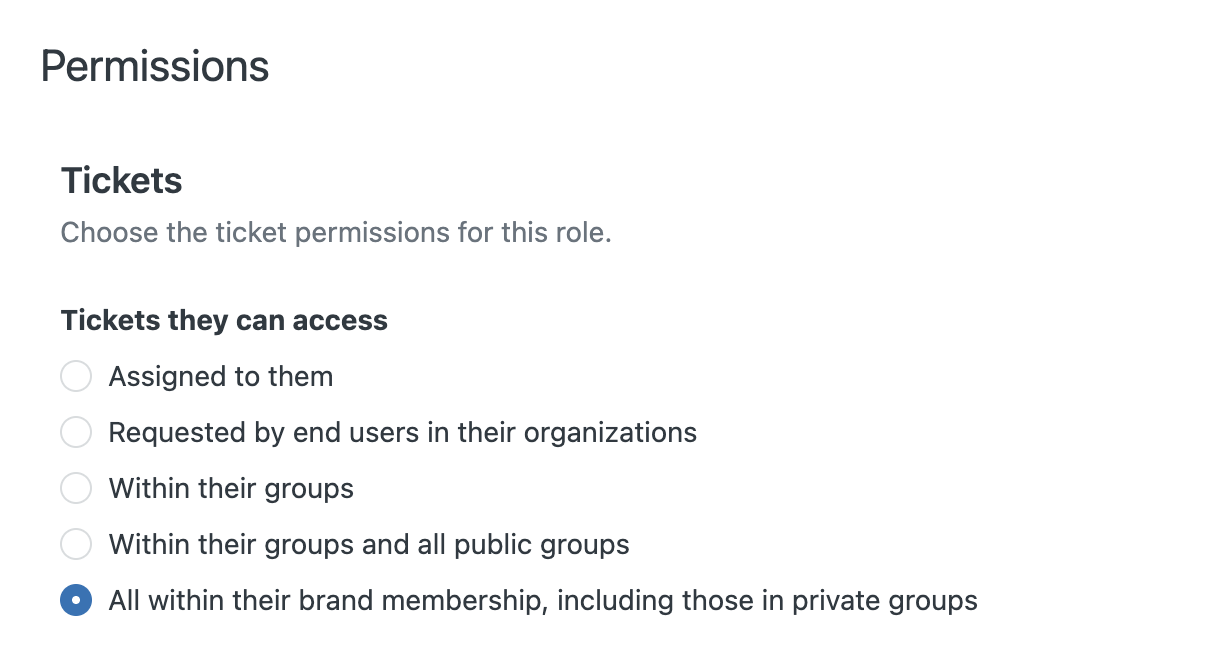The width and height of the screenshot is (1222, 658).
Task: Click the 'Tickets' section heading
Action: click(121, 180)
